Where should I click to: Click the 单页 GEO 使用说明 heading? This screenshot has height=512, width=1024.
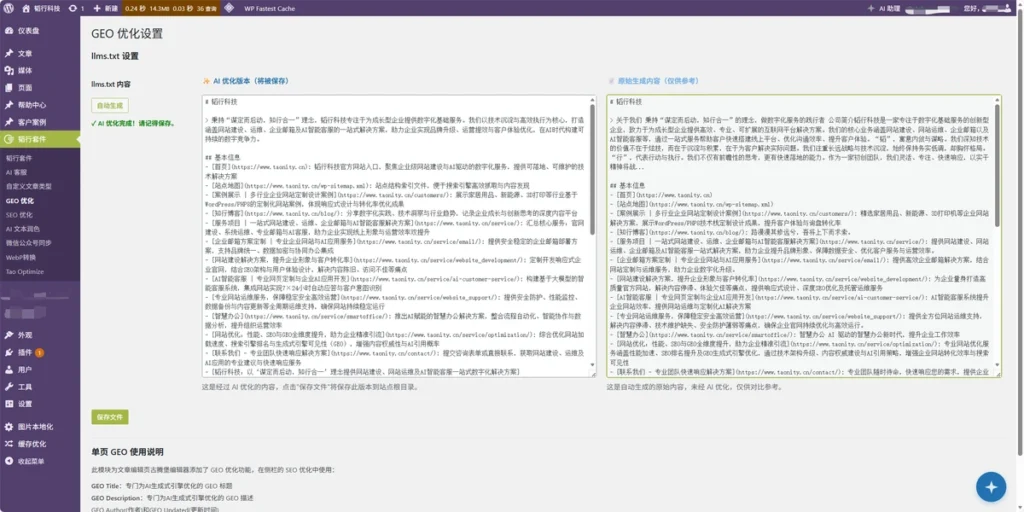[127, 452]
